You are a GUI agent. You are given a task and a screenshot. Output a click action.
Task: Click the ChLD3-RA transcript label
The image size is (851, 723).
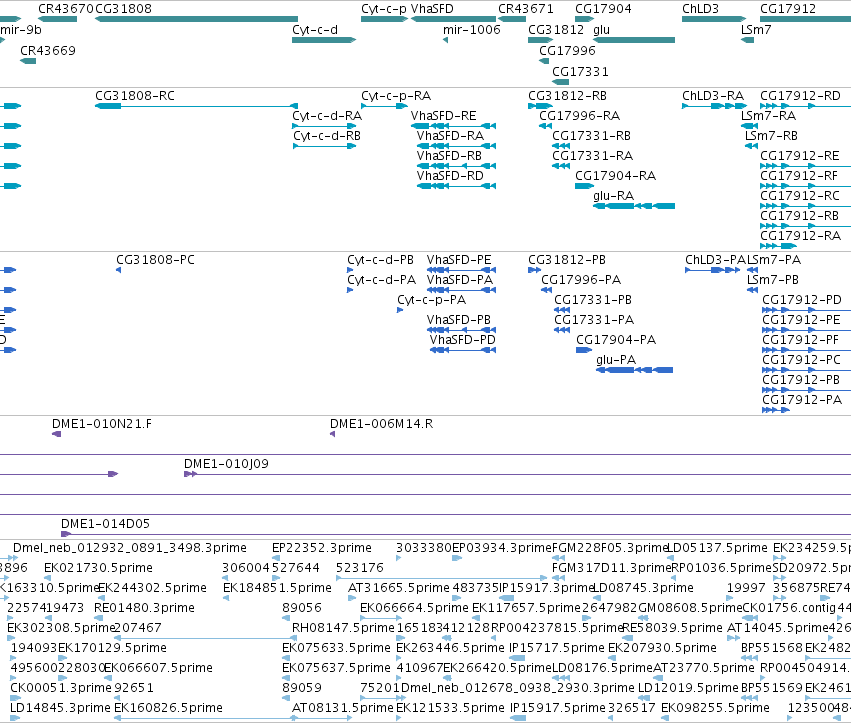713,96
